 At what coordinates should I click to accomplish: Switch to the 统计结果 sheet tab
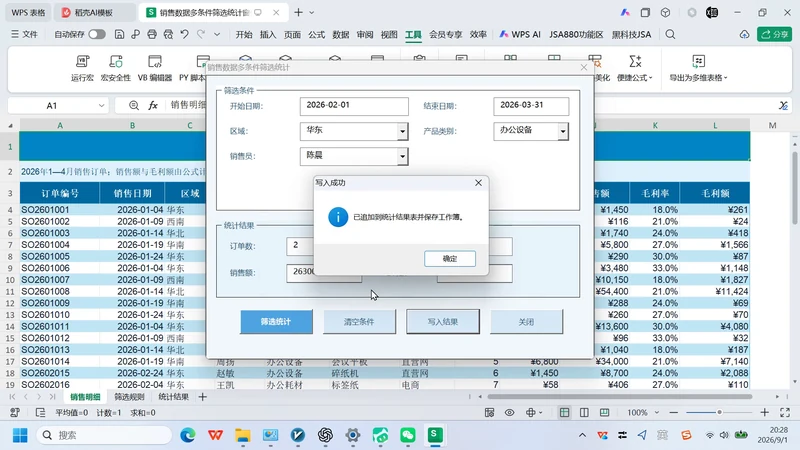(173, 397)
